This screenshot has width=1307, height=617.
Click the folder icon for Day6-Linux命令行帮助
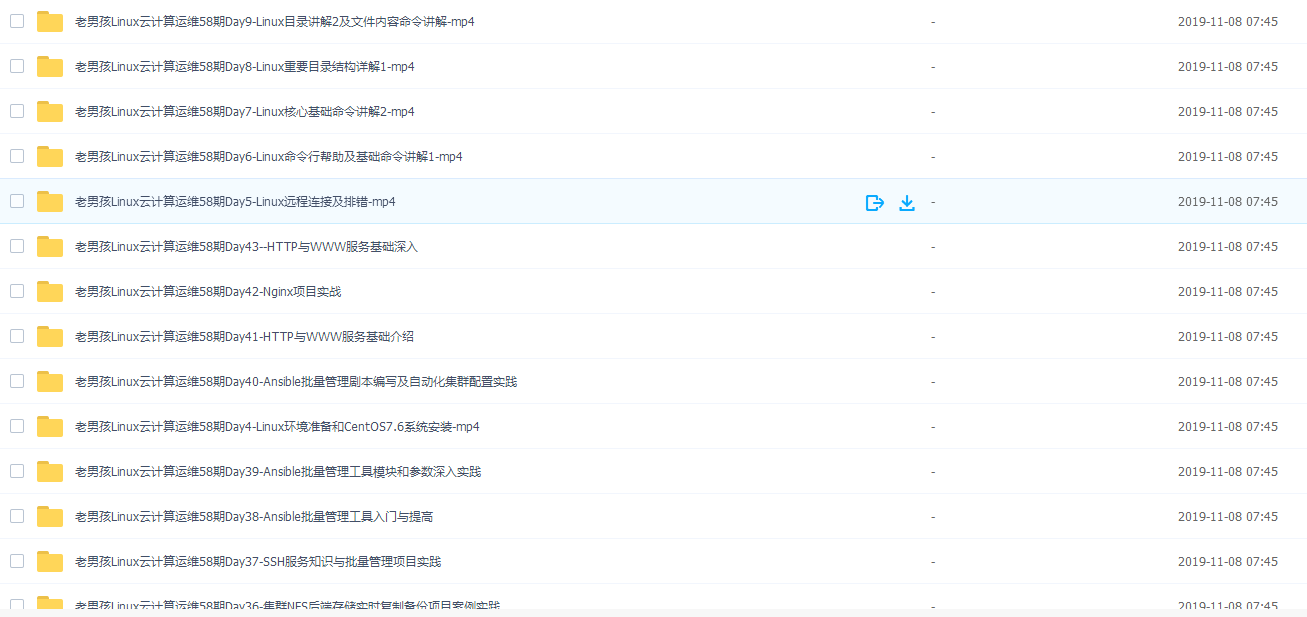(50, 156)
